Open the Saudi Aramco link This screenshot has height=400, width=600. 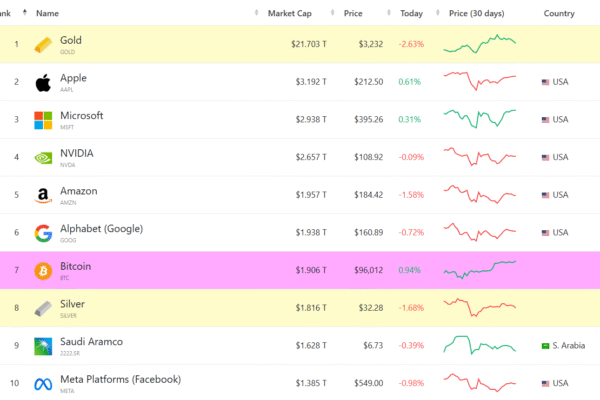coord(91,342)
